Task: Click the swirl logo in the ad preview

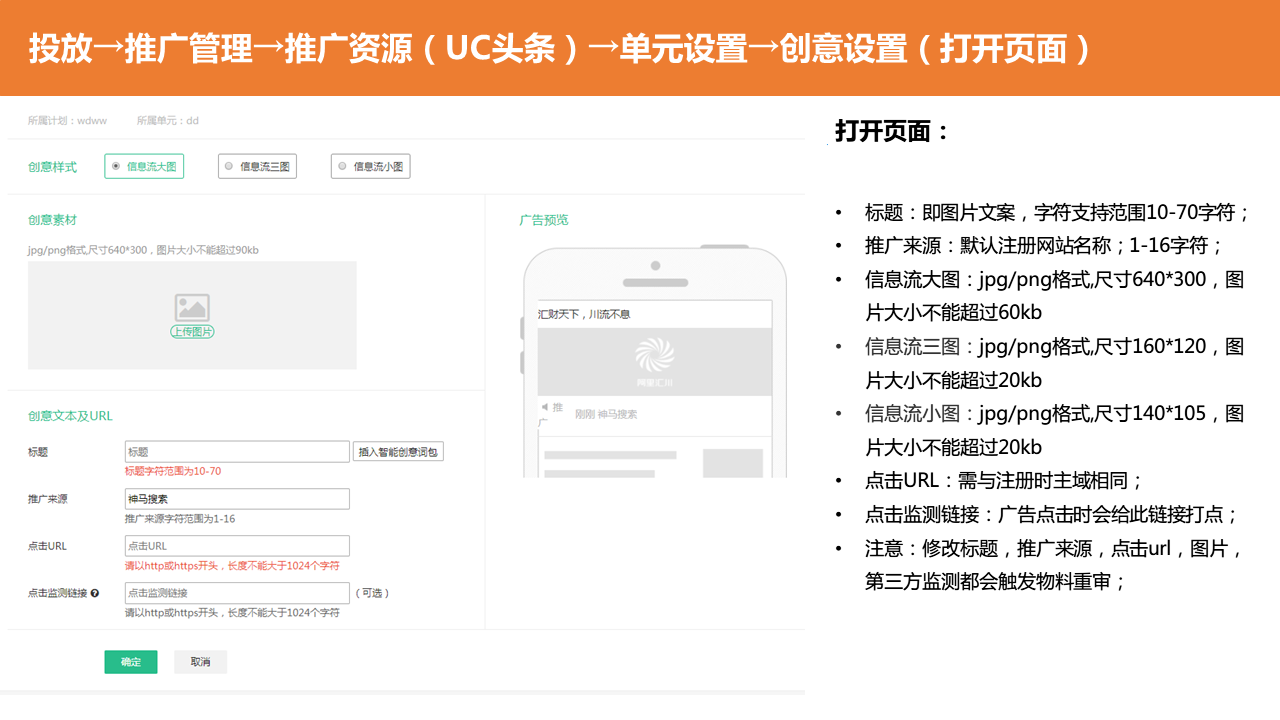Action: (x=655, y=355)
